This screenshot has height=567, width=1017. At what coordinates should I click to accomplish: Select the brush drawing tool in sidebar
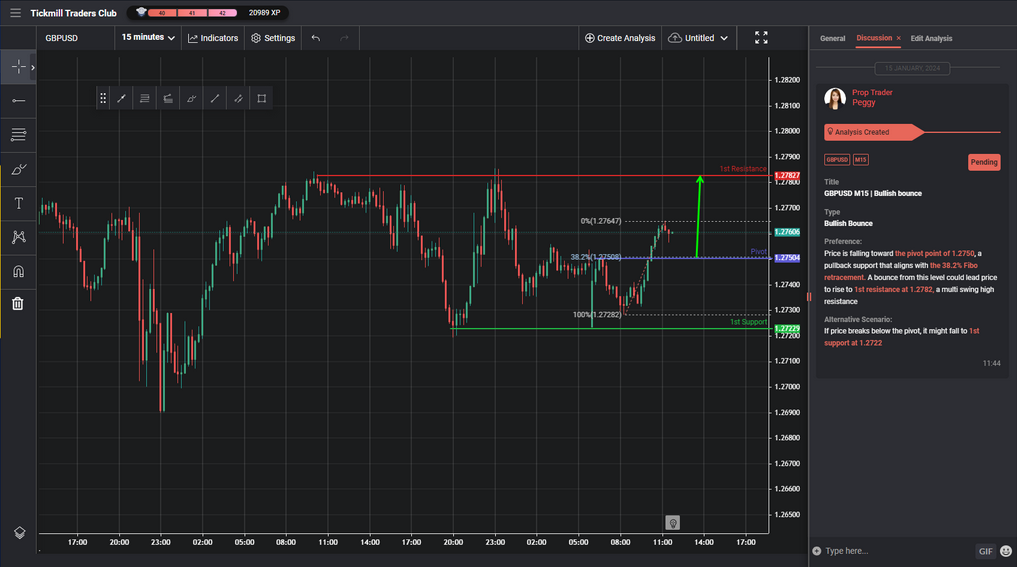tap(18, 169)
